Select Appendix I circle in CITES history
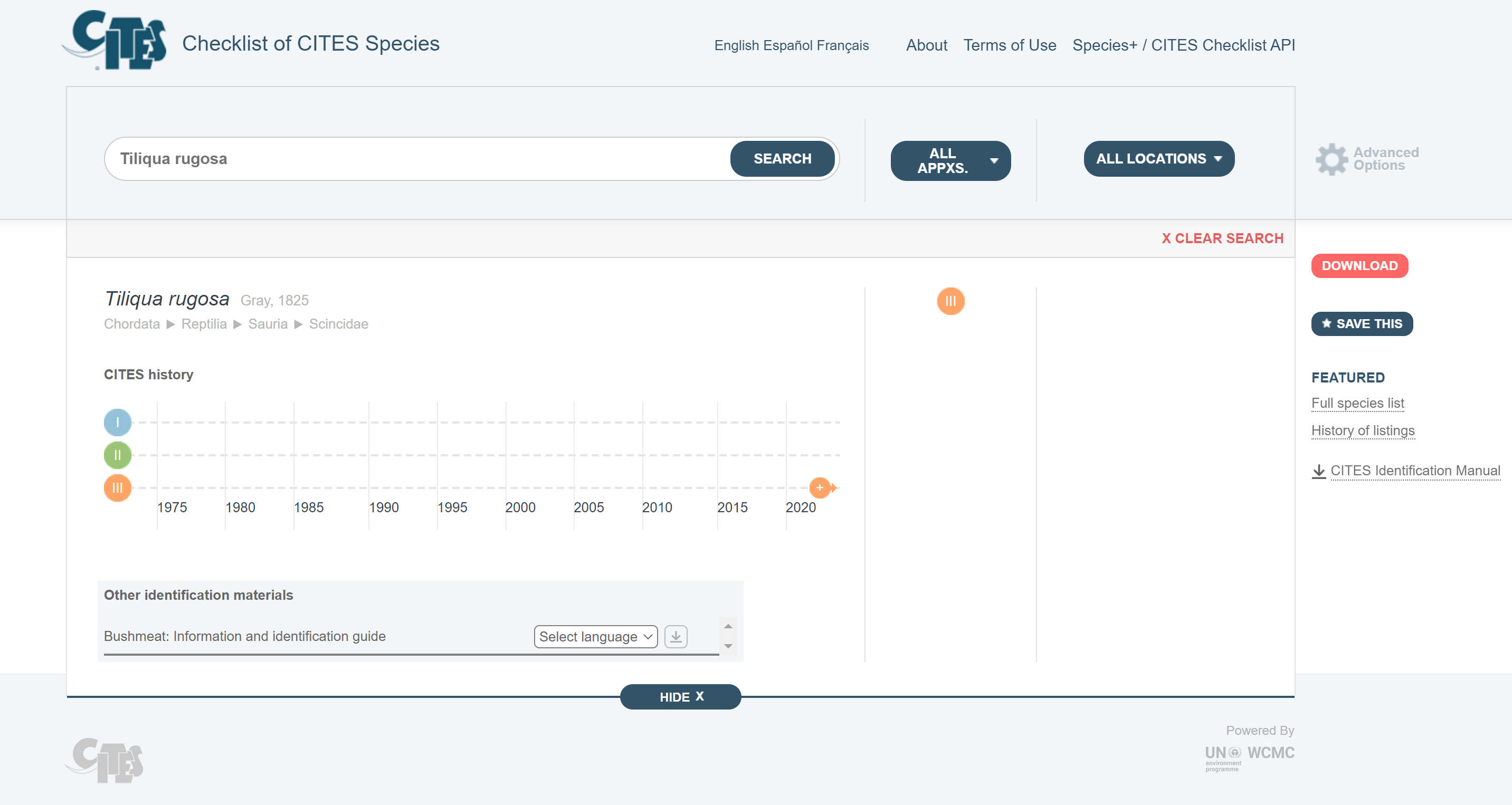The width and height of the screenshot is (1512, 805). click(x=117, y=423)
